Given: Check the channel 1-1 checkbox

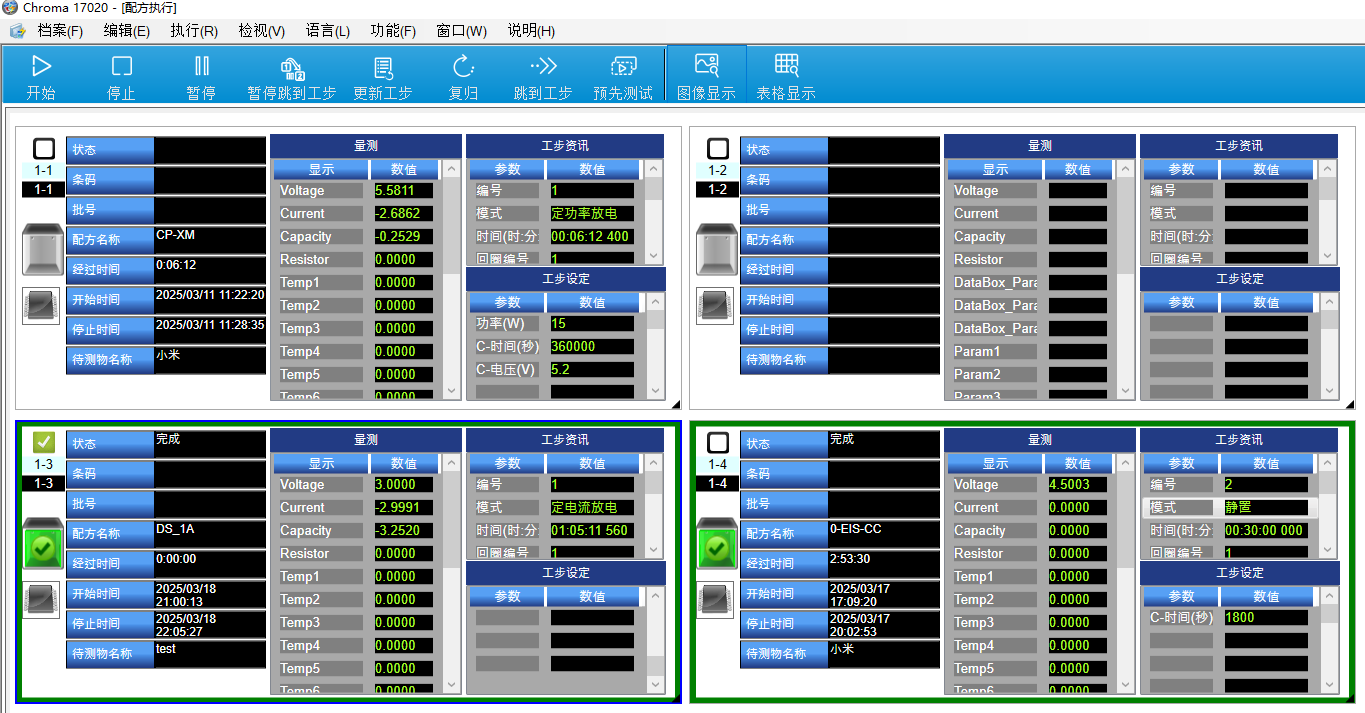Looking at the screenshot, I should click(44, 149).
